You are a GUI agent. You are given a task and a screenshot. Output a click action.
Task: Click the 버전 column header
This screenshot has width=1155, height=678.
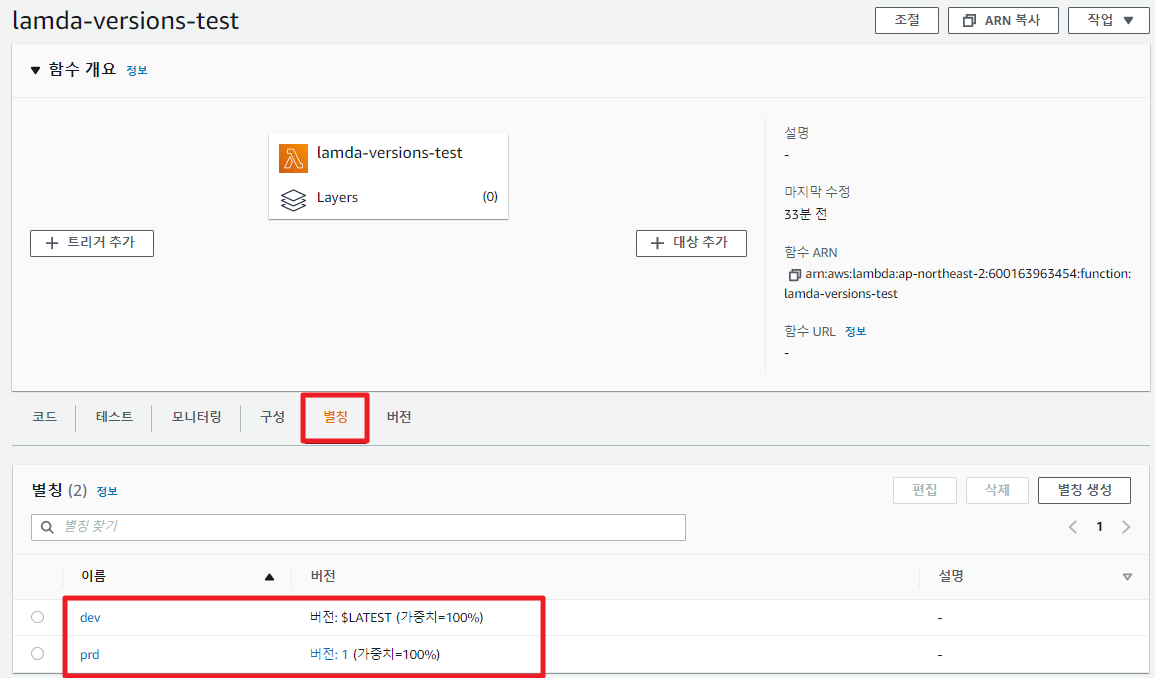click(323, 576)
